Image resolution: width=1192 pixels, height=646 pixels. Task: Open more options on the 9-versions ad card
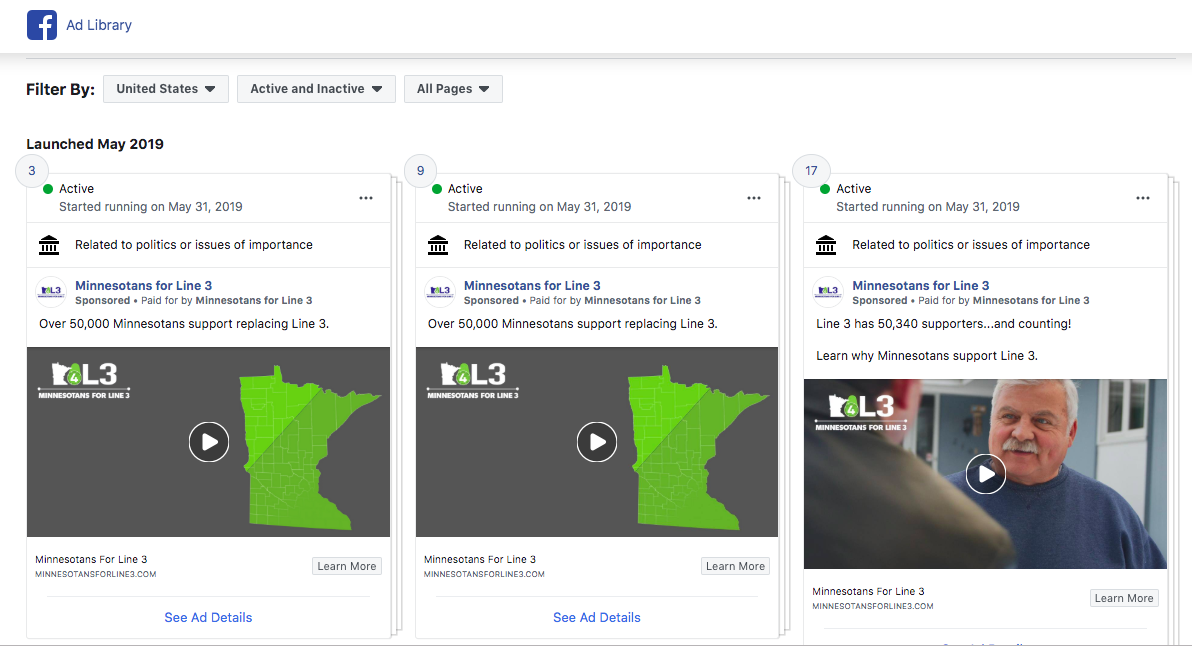pos(753,198)
